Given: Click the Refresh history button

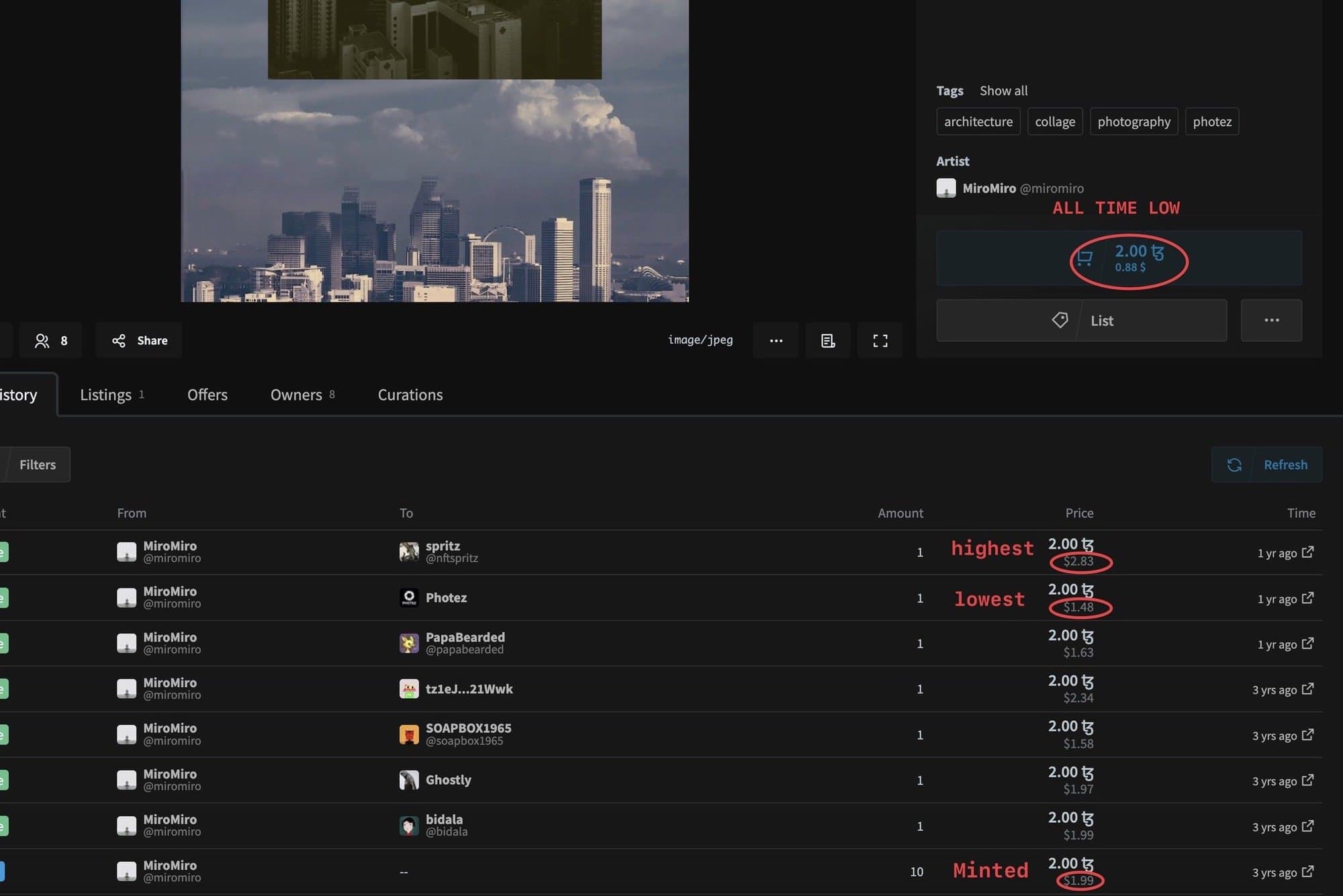Looking at the screenshot, I should [x=1266, y=464].
